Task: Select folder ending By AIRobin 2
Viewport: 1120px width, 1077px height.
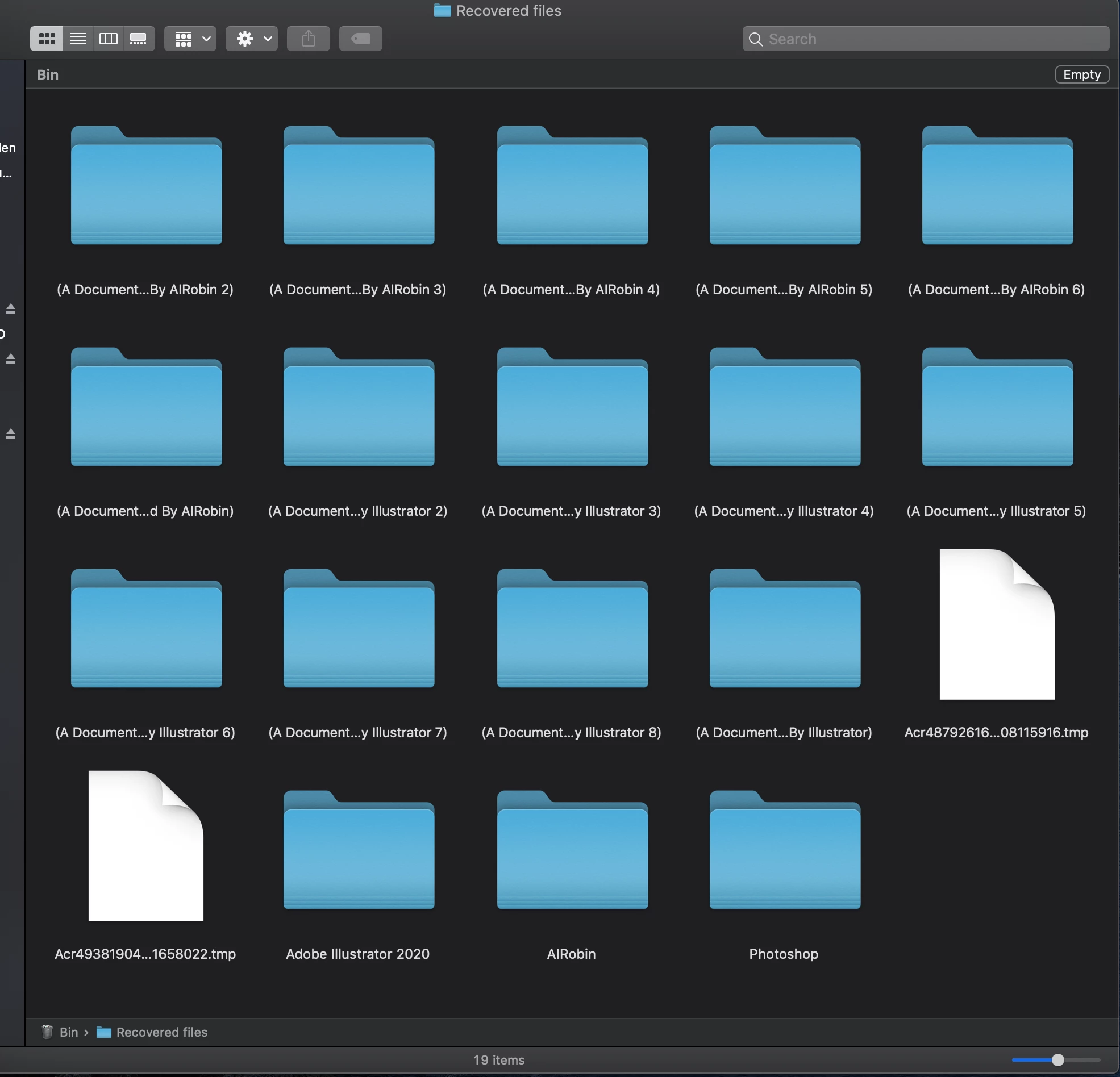Action: click(145, 186)
